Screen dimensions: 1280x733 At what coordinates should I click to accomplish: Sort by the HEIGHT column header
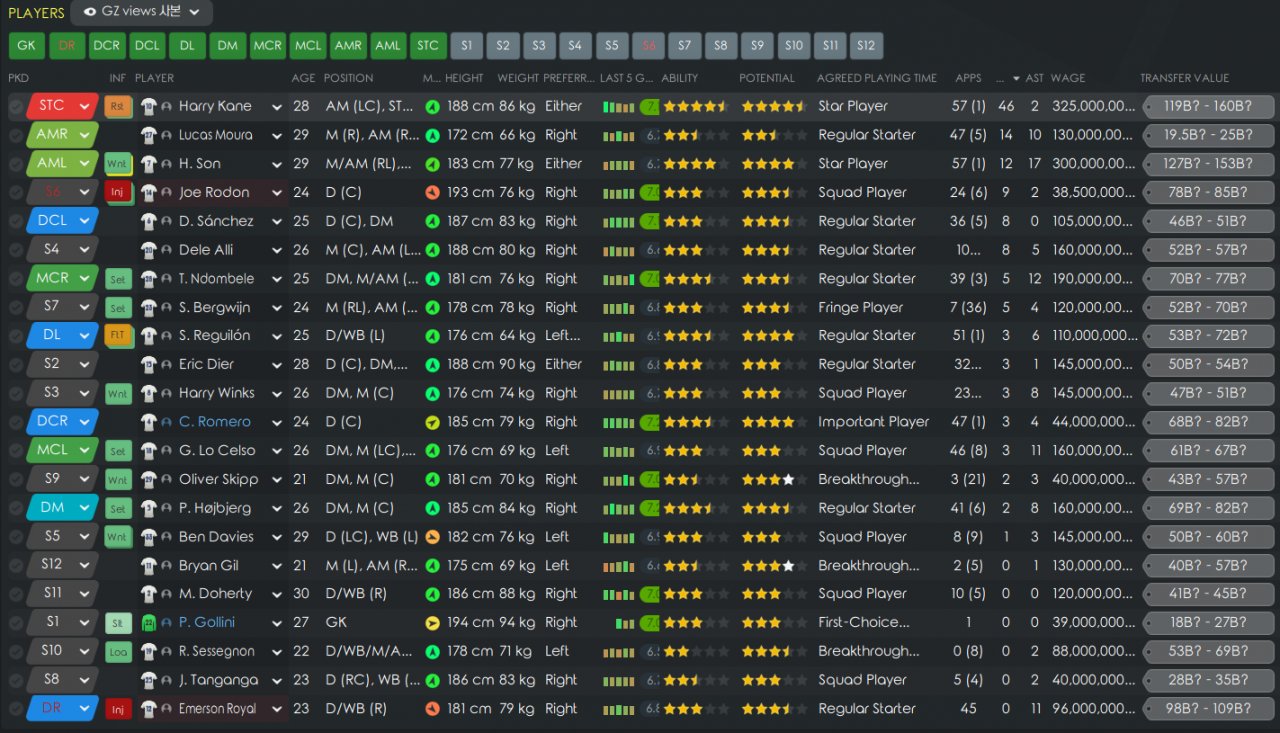464,78
